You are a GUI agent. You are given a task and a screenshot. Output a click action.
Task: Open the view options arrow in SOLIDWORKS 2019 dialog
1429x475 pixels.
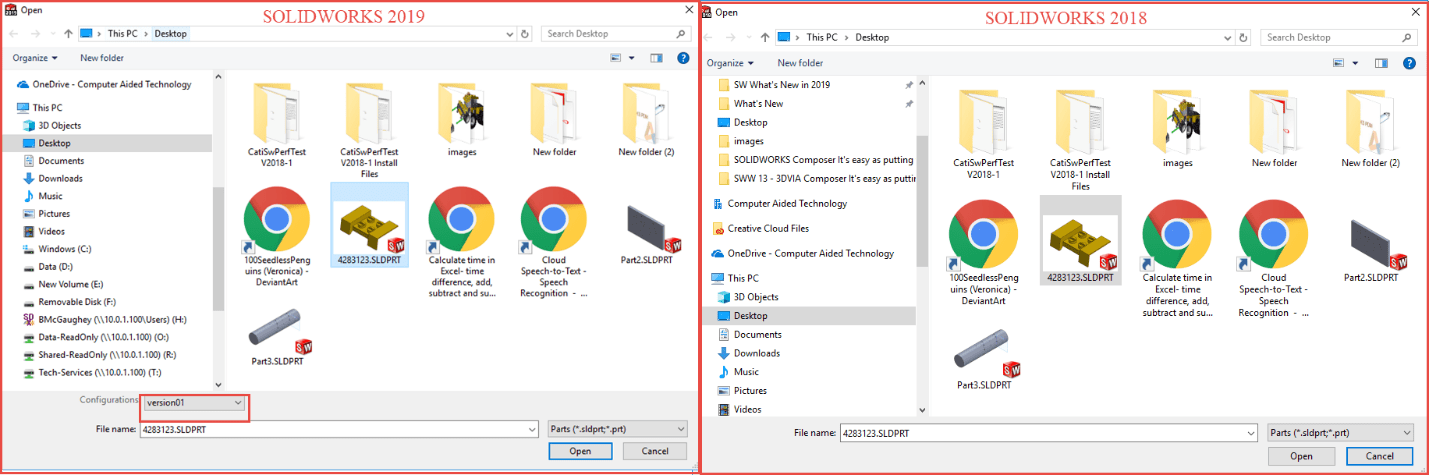(x=631, y=58)
